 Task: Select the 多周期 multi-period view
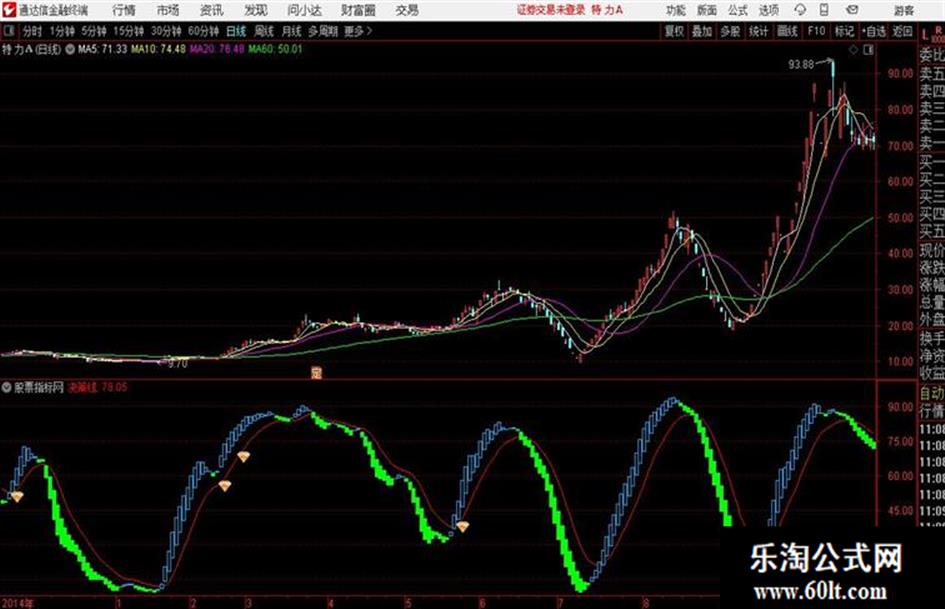point(324,31)
